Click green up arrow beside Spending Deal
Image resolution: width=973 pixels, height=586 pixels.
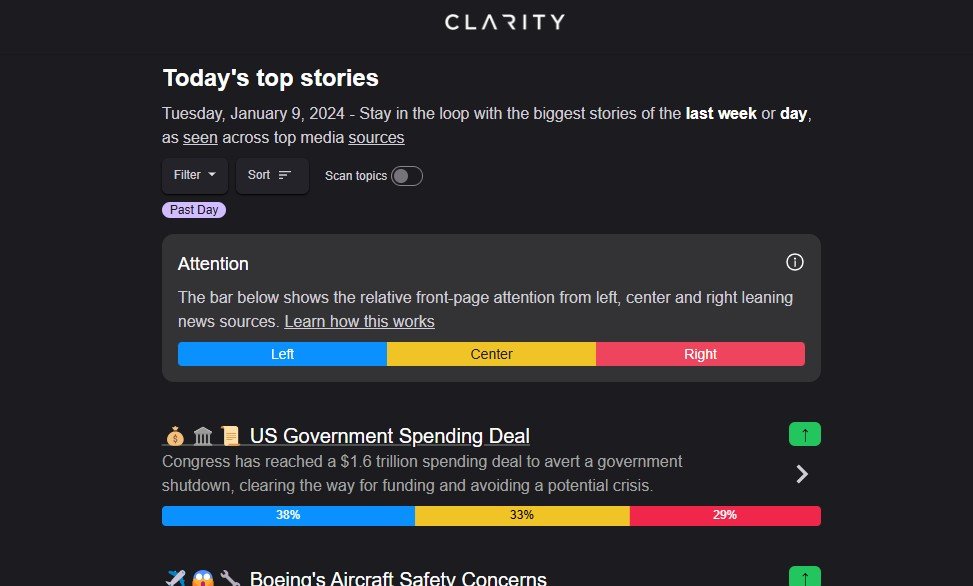point(804,434)
